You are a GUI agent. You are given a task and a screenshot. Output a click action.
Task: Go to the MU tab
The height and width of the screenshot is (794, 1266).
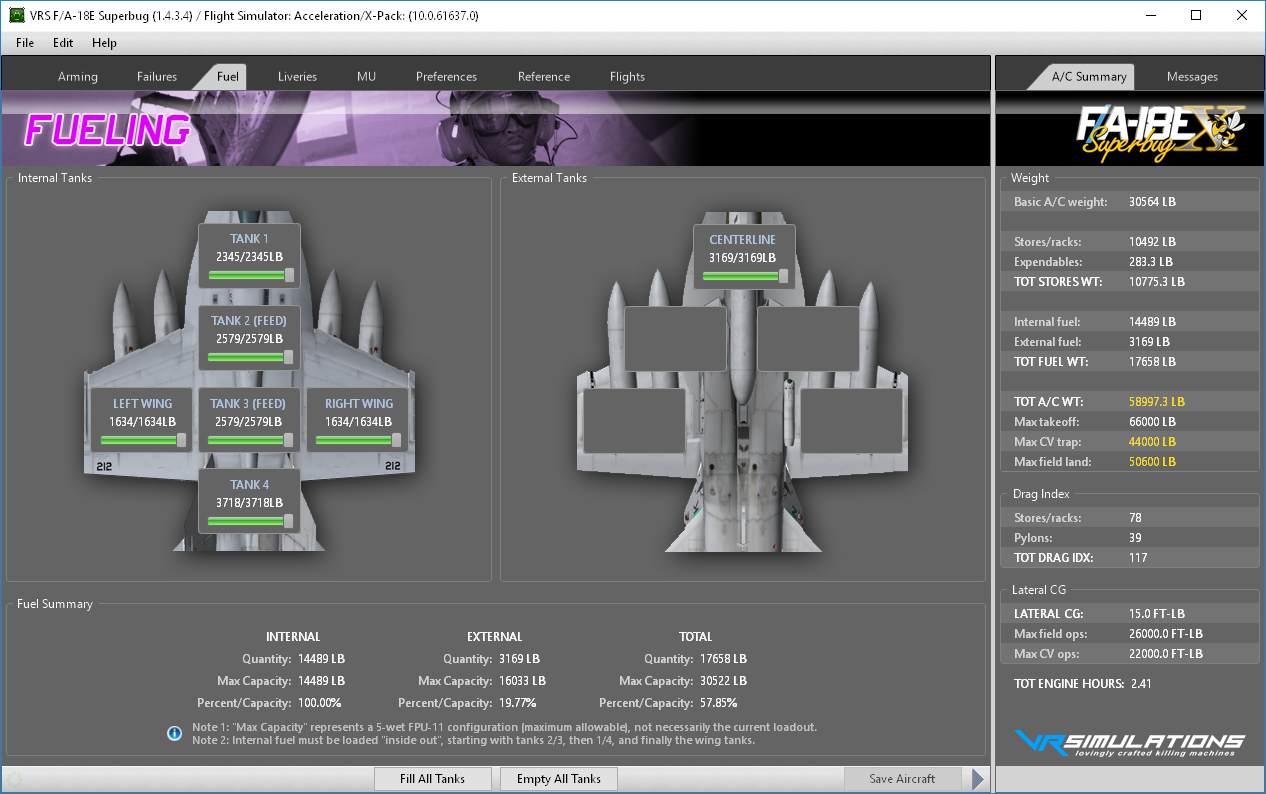(367, 77)
